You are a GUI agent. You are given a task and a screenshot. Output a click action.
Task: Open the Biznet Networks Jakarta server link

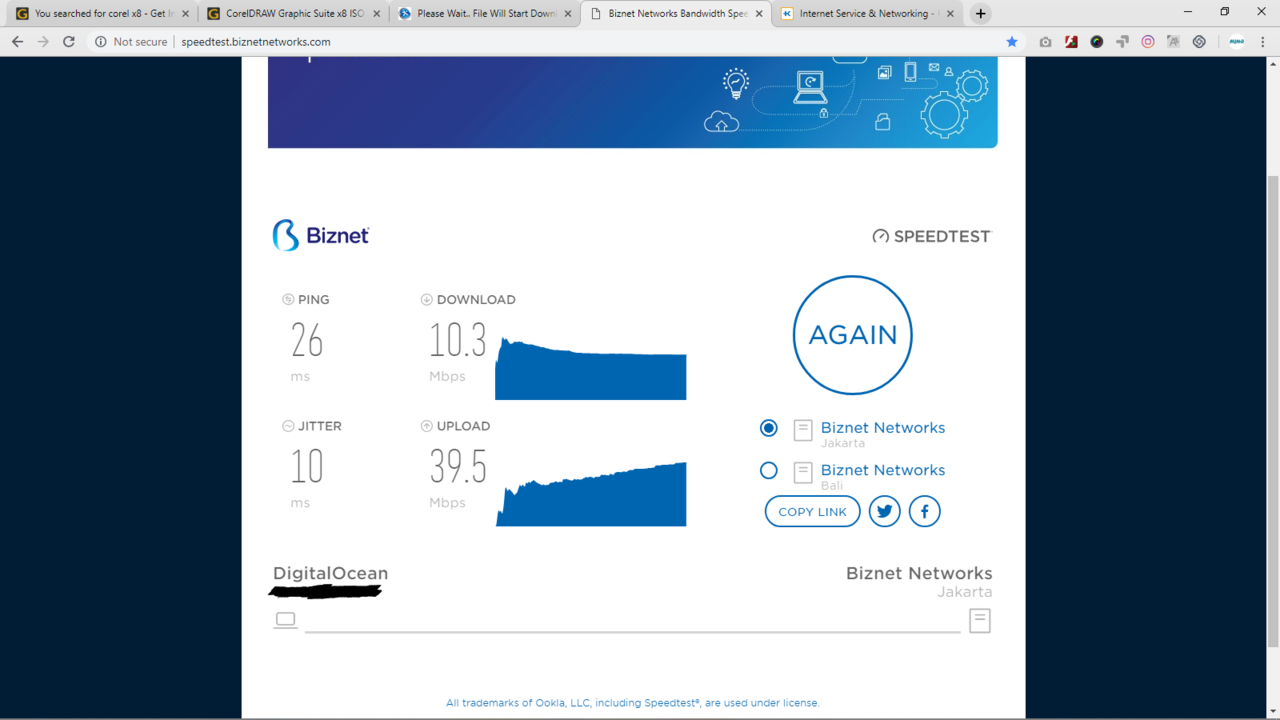(x=883, y=427)
